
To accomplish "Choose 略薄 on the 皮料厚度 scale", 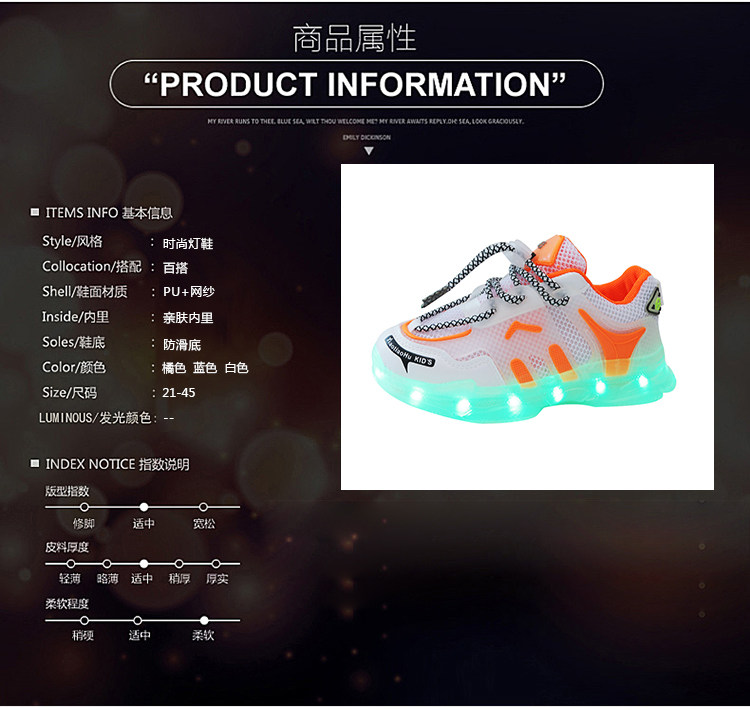I will click(107, 564).
